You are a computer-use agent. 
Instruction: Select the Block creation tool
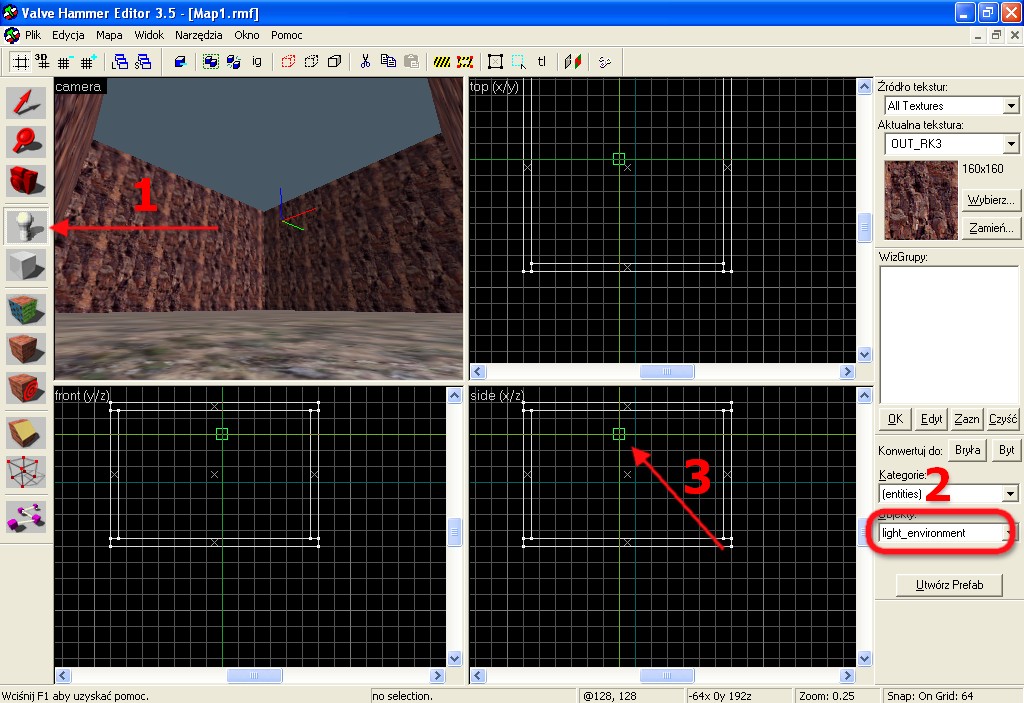[x=26, y=266]
